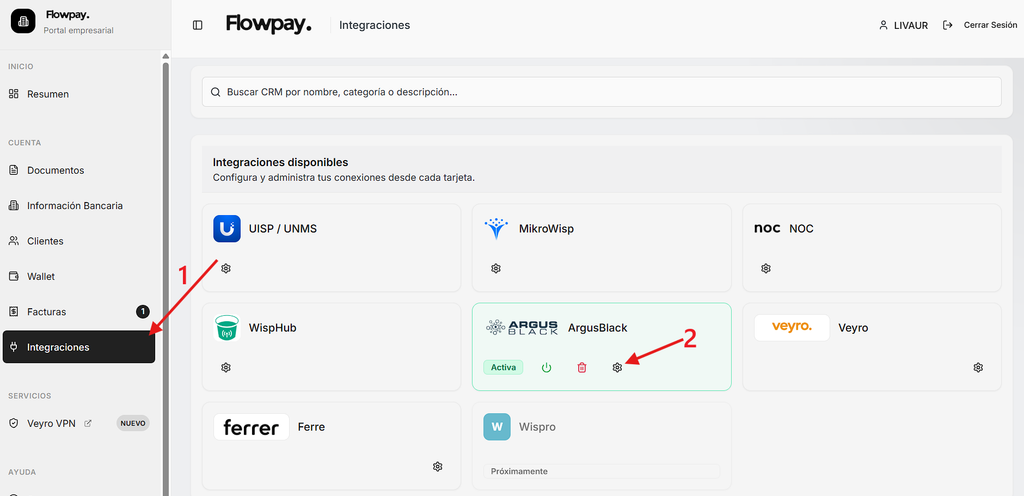Open the NOC integration settings gear
1024x496 pixels.
click(765, 268)
